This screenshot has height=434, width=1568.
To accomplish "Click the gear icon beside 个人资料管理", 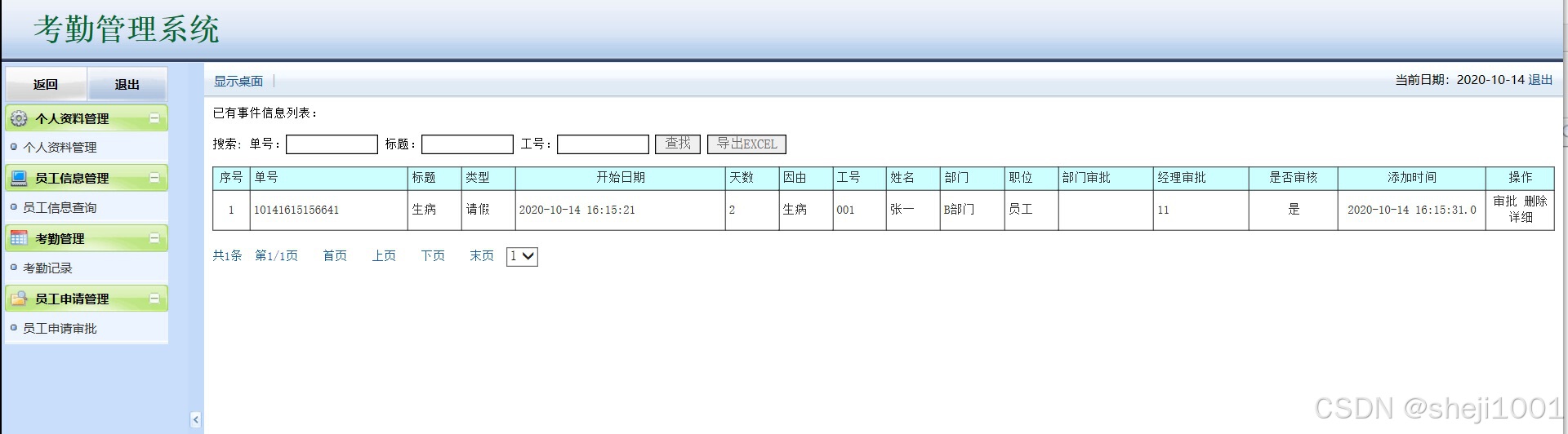I will tap(18, 118).
